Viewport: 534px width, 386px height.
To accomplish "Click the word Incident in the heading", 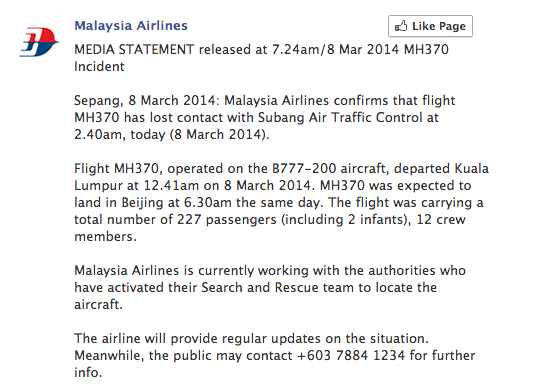I will pos(99,66).
